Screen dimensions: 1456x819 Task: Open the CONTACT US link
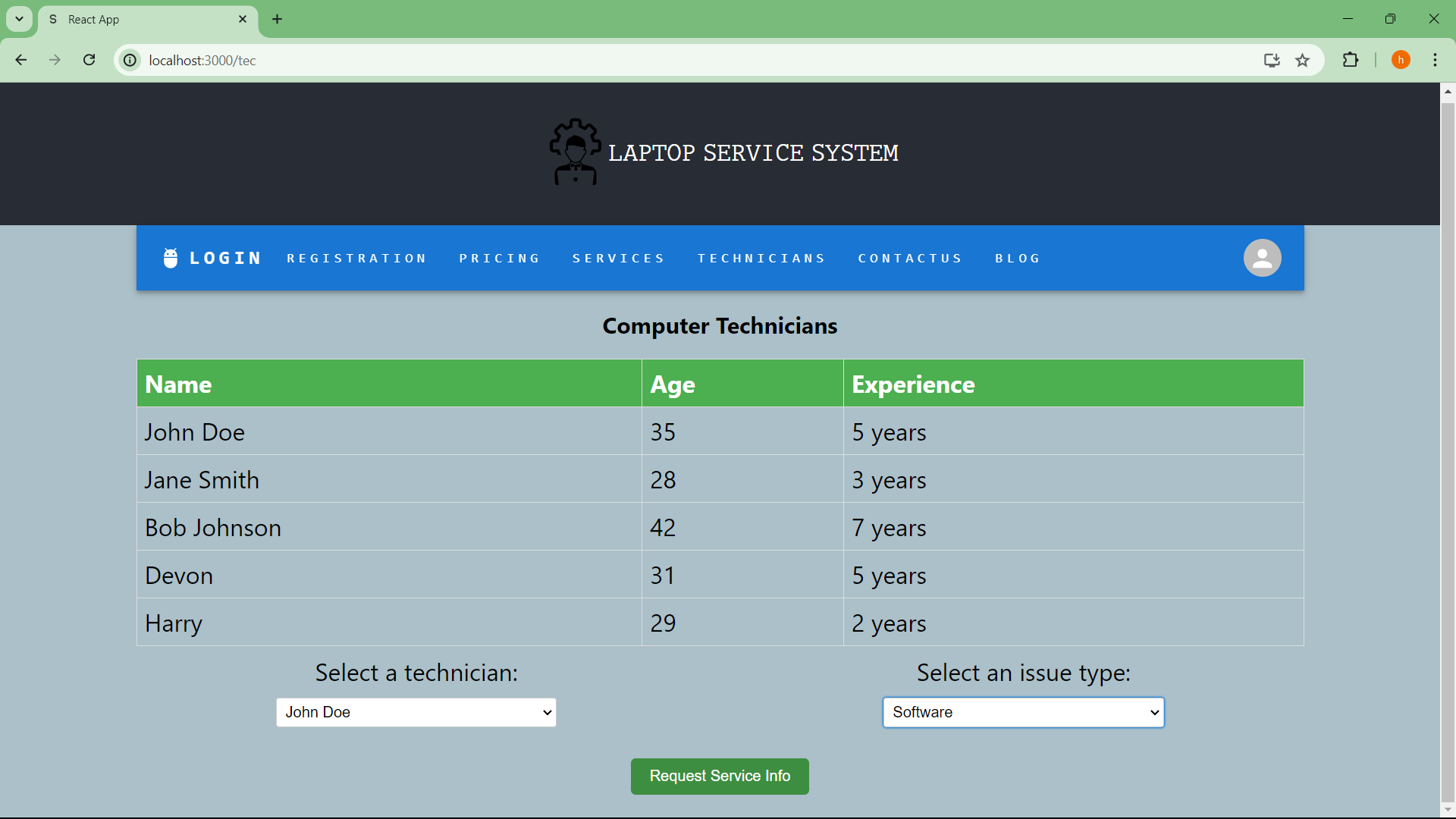(909, 259)
